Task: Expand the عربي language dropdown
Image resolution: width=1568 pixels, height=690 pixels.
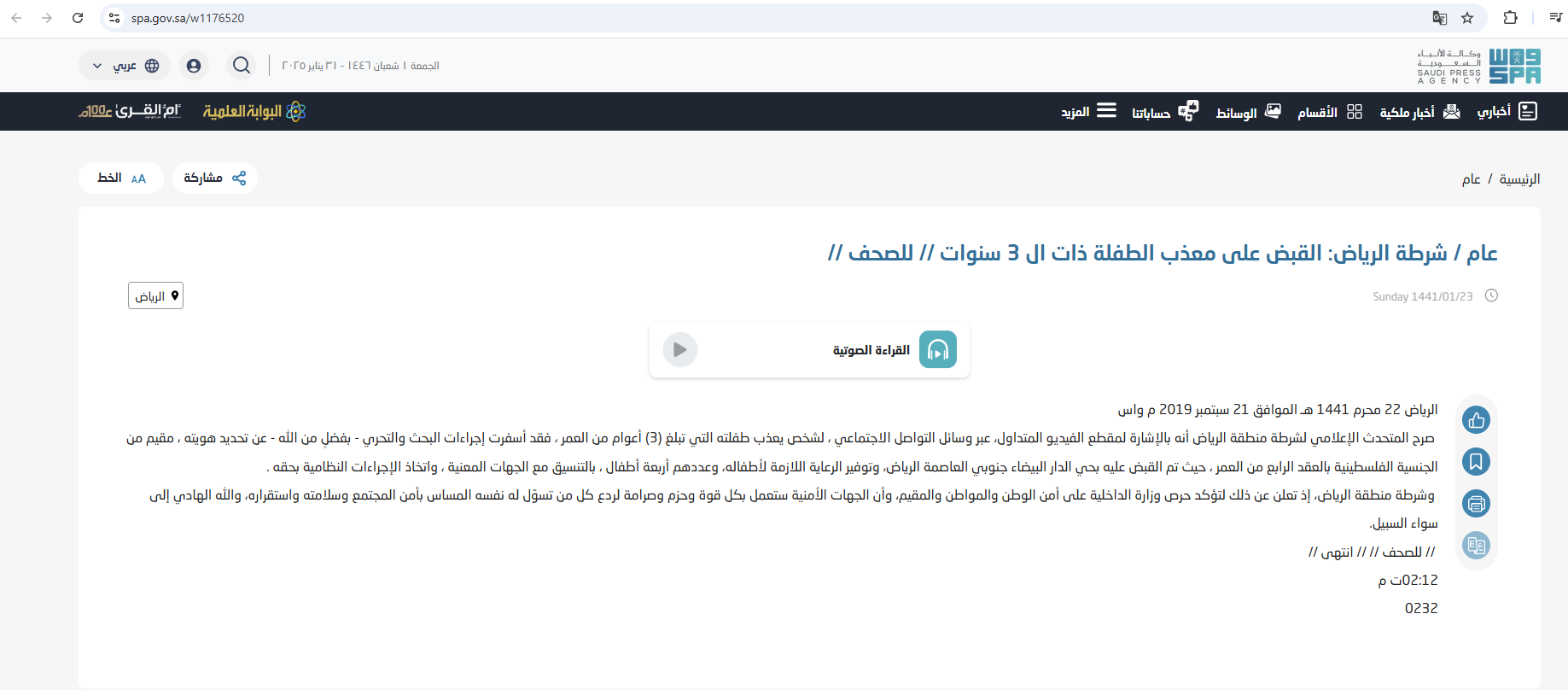Action: tap(125, 66)
